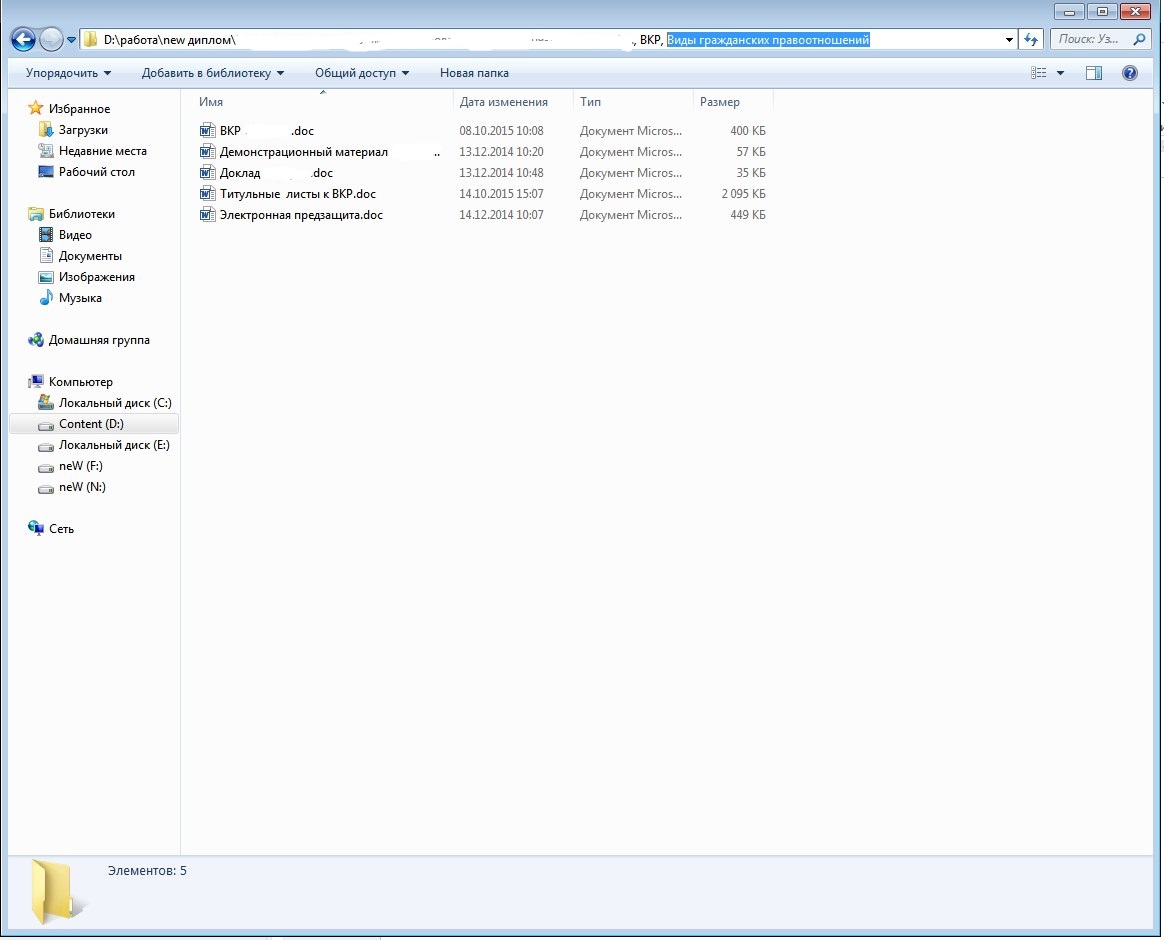Viewport: 1164px width, 940px height.
Task: Open Help with the question mark icon
Action: click(x=1130, y=73)
